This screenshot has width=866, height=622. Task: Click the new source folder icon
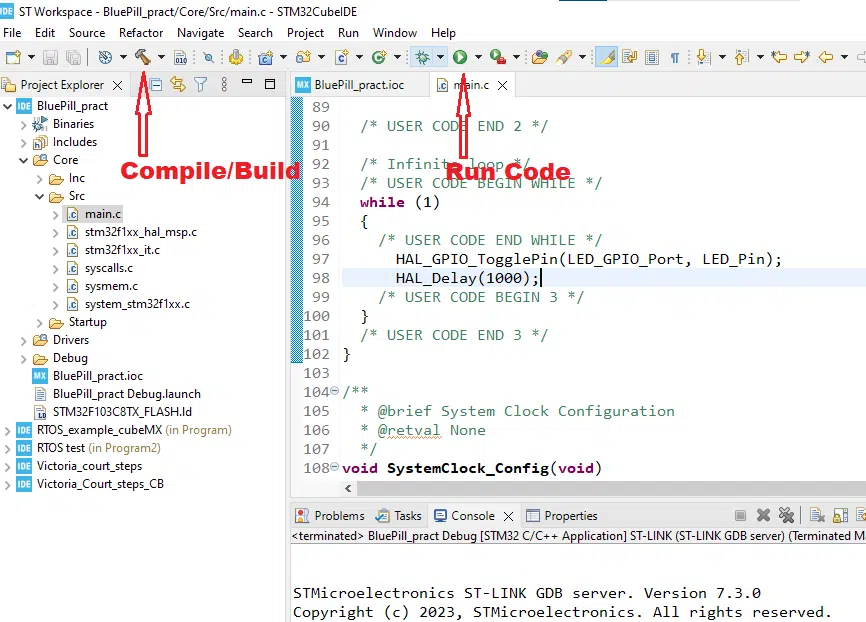click(x=303, y=57)
